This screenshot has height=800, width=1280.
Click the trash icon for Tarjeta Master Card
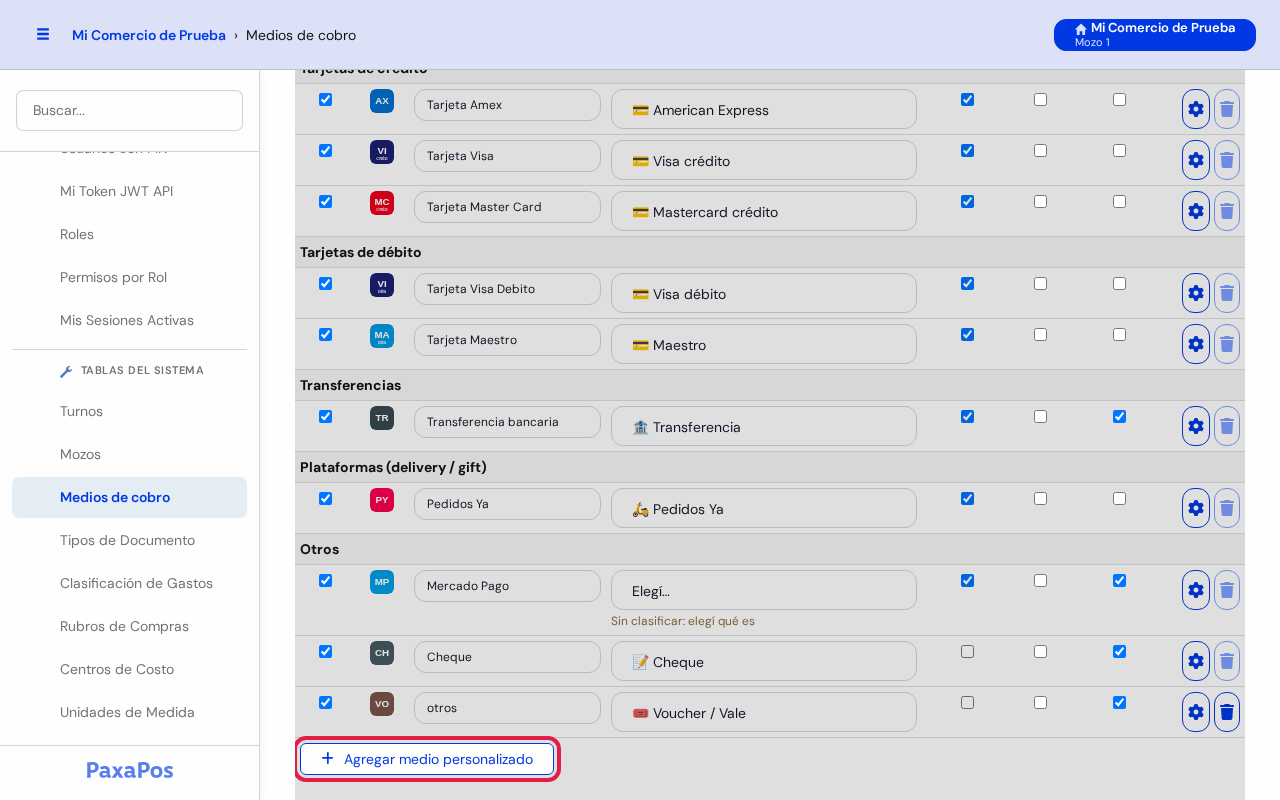1227,211
